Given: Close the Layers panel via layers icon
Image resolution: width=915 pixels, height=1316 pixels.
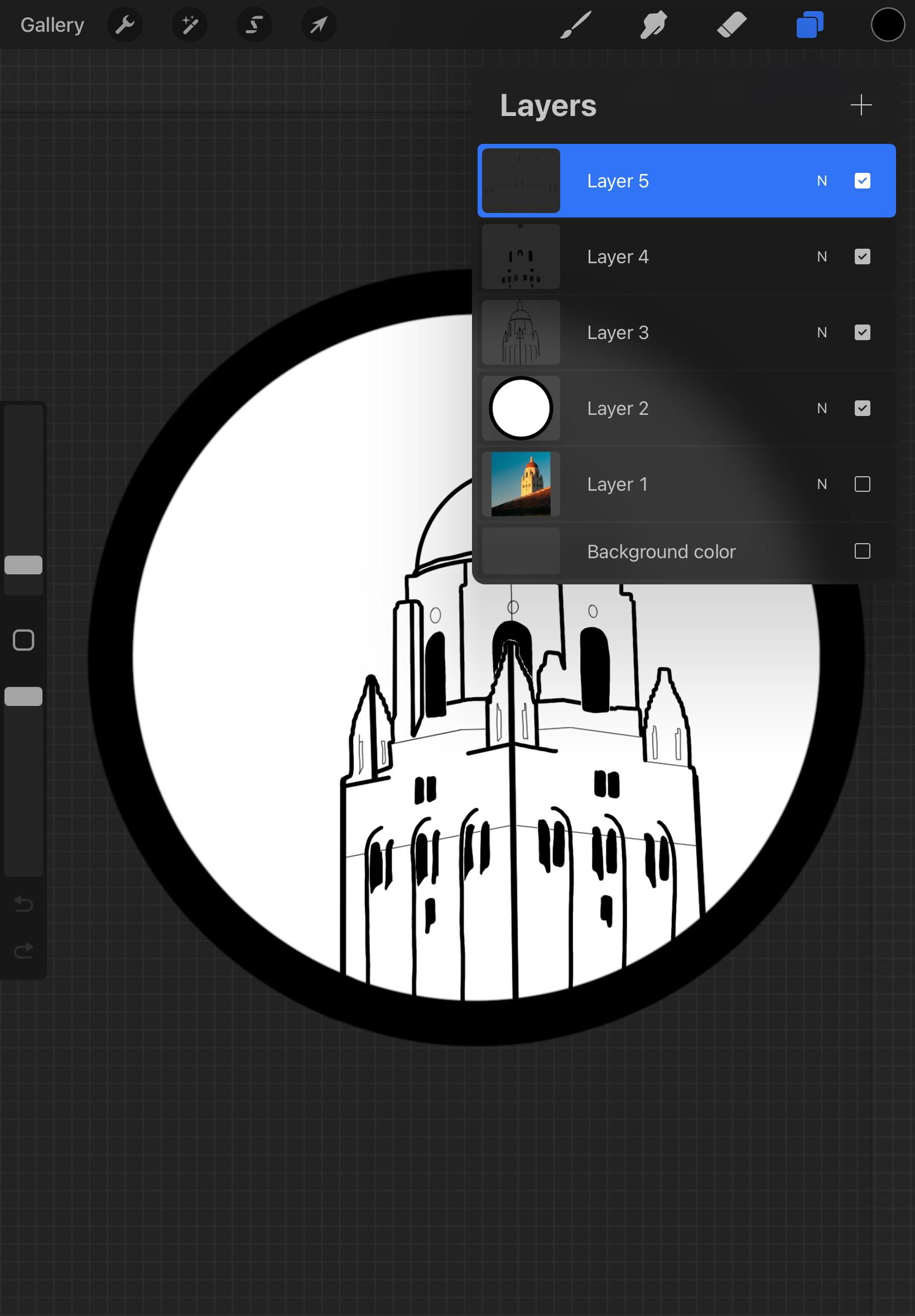Looking at the screenshot, I should tap(810, 25).
